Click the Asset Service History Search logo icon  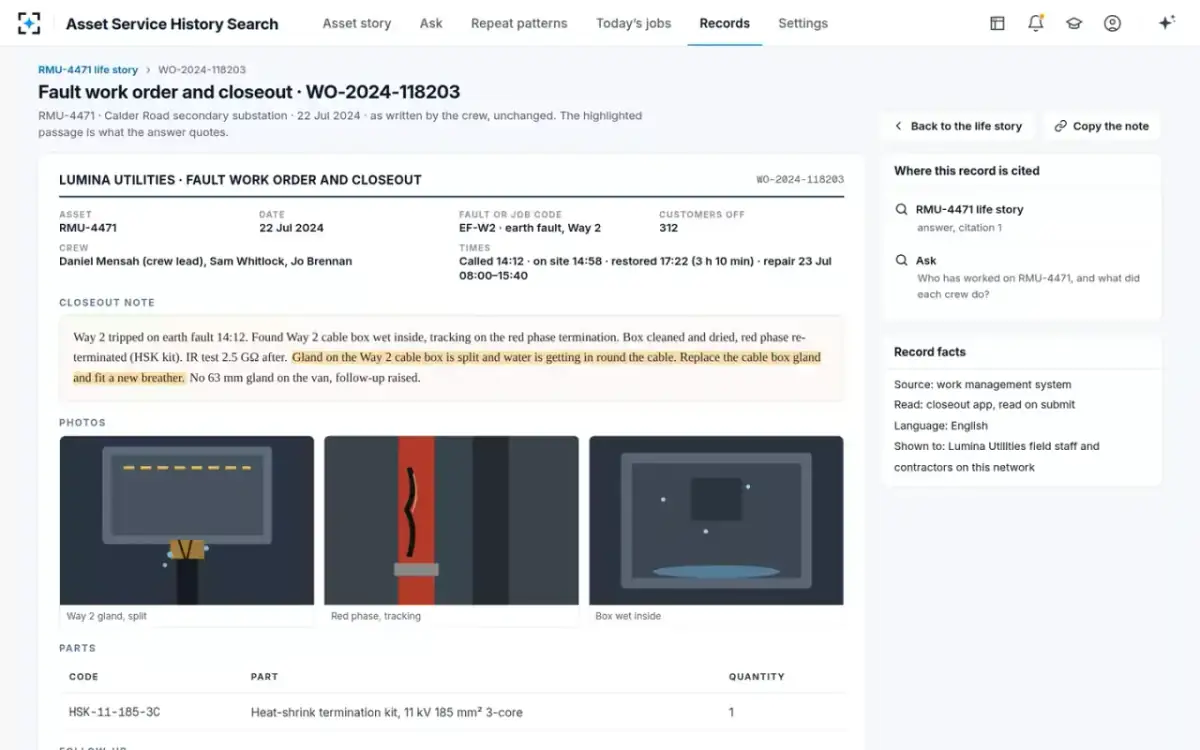click(x=30, y=23)
